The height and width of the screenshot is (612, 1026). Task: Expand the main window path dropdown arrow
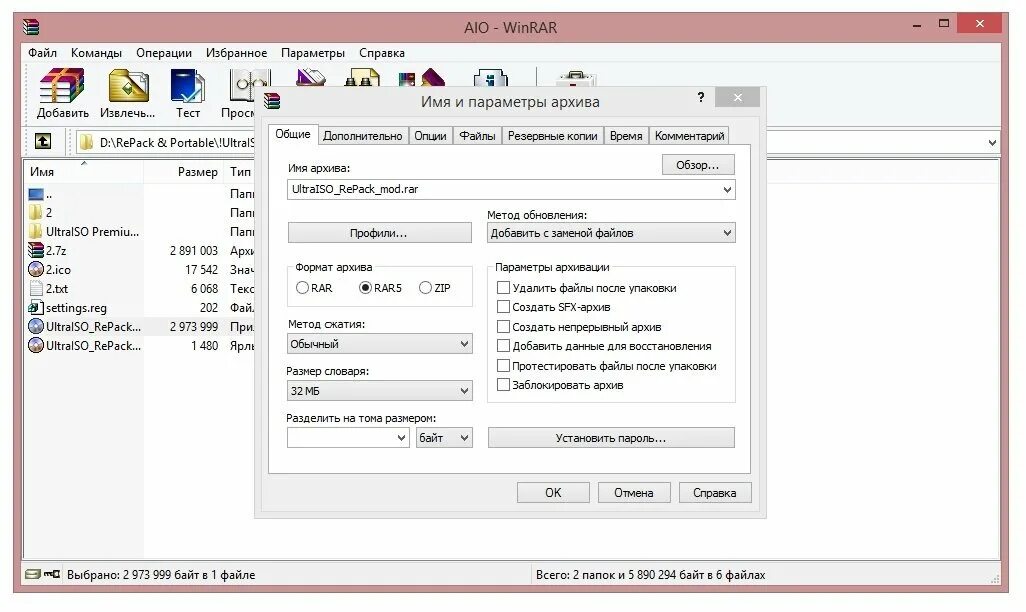coord(992,143)
